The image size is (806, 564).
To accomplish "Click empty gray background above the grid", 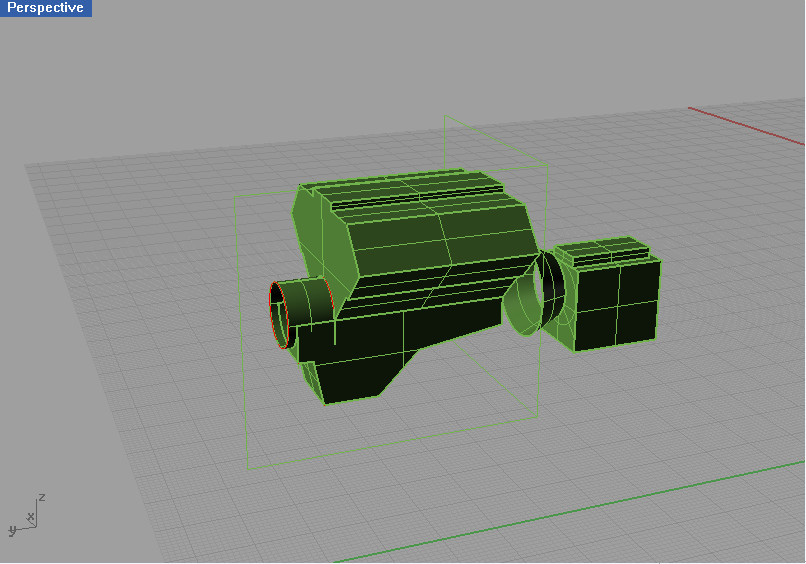I will (300, 70).
